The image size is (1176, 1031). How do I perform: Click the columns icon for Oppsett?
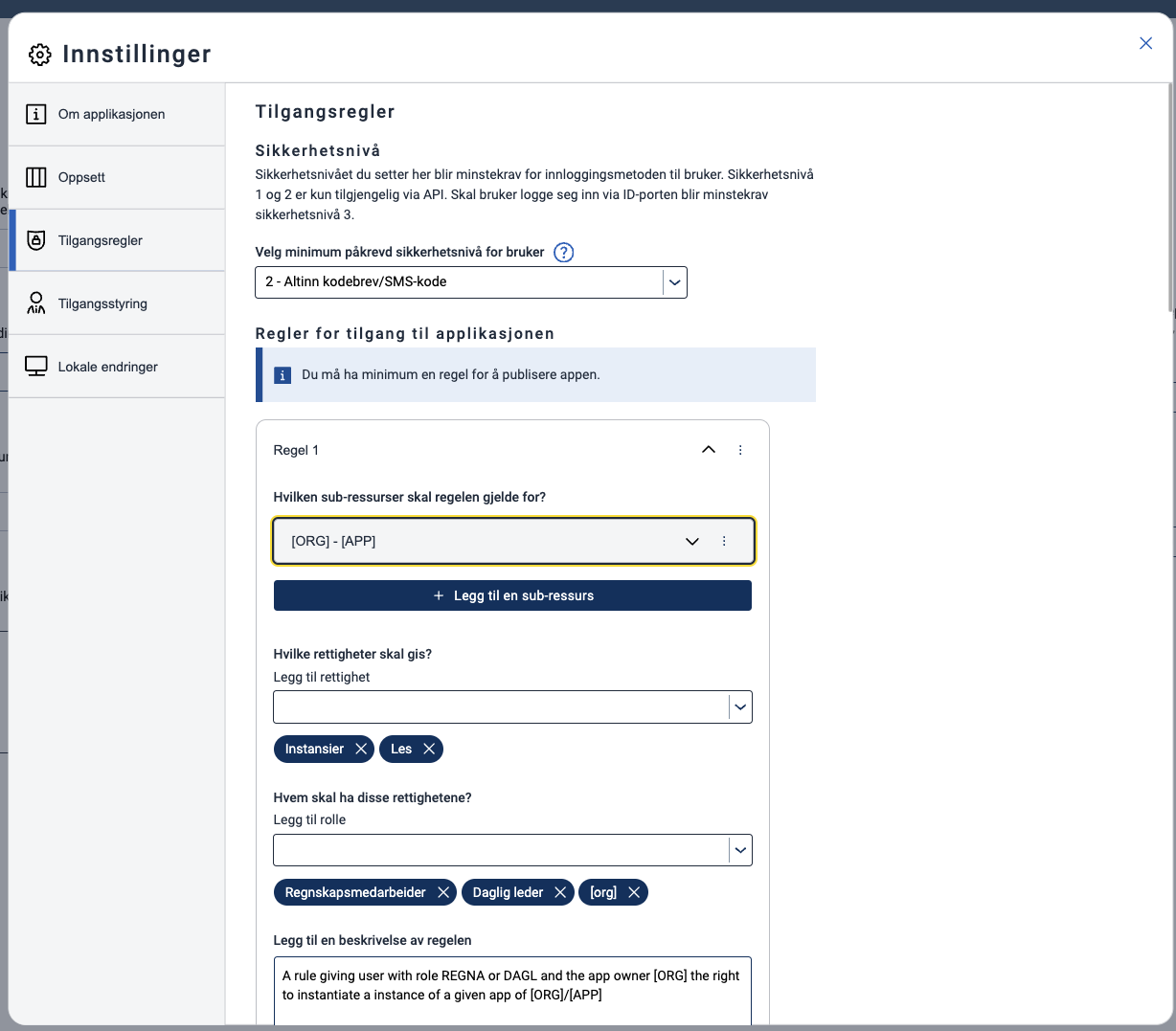[x=35, y=177]
